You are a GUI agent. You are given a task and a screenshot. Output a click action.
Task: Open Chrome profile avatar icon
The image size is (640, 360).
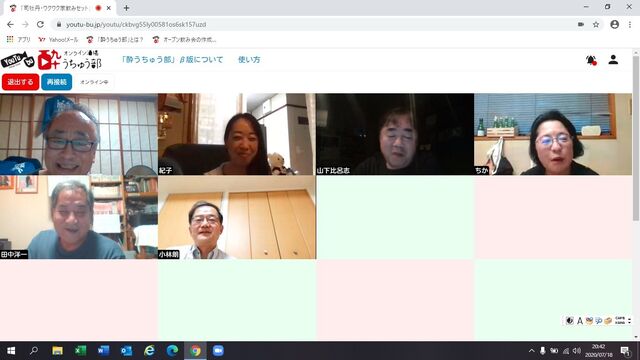(614, 24)
